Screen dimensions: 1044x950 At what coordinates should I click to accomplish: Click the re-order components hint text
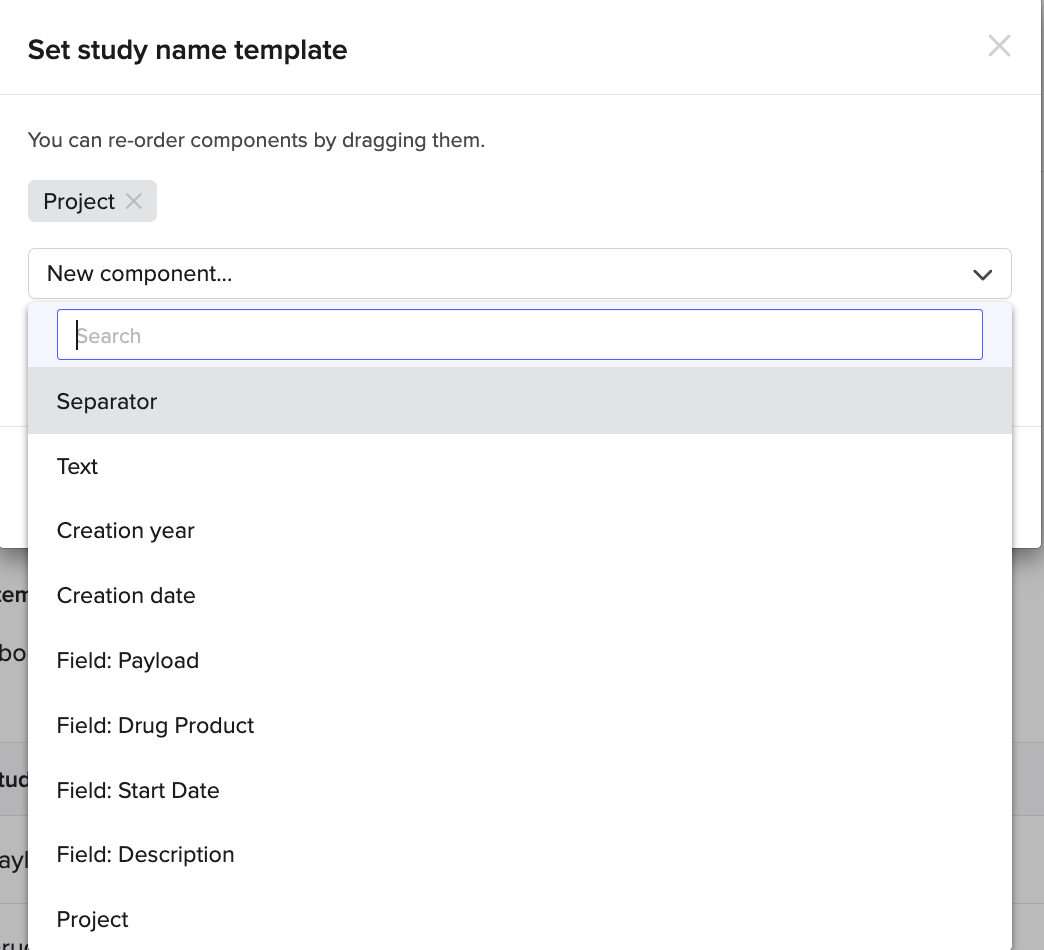click(x=256, y=140)
